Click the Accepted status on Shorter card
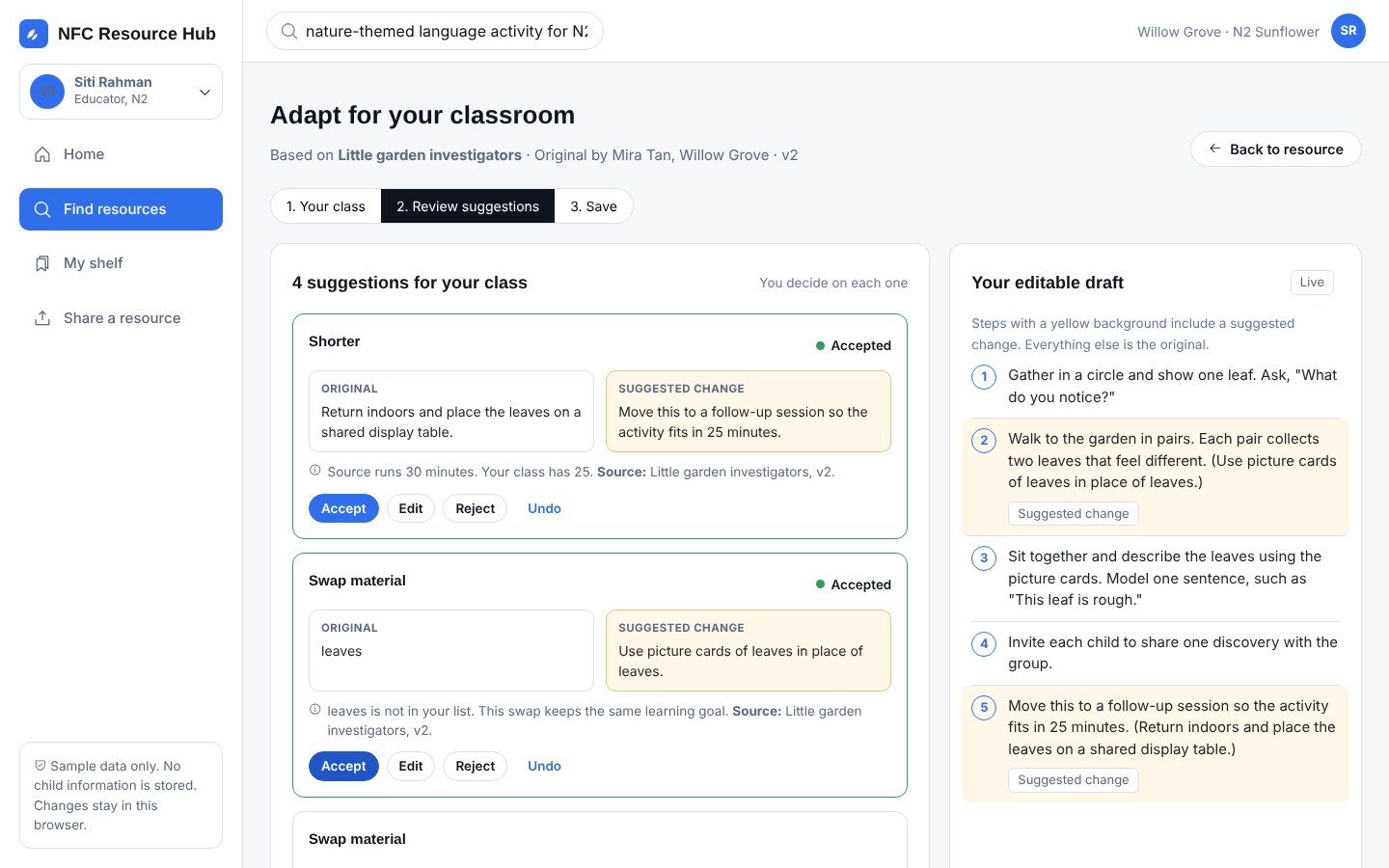Screen dimensions: 1389x868 click(854, 345)
